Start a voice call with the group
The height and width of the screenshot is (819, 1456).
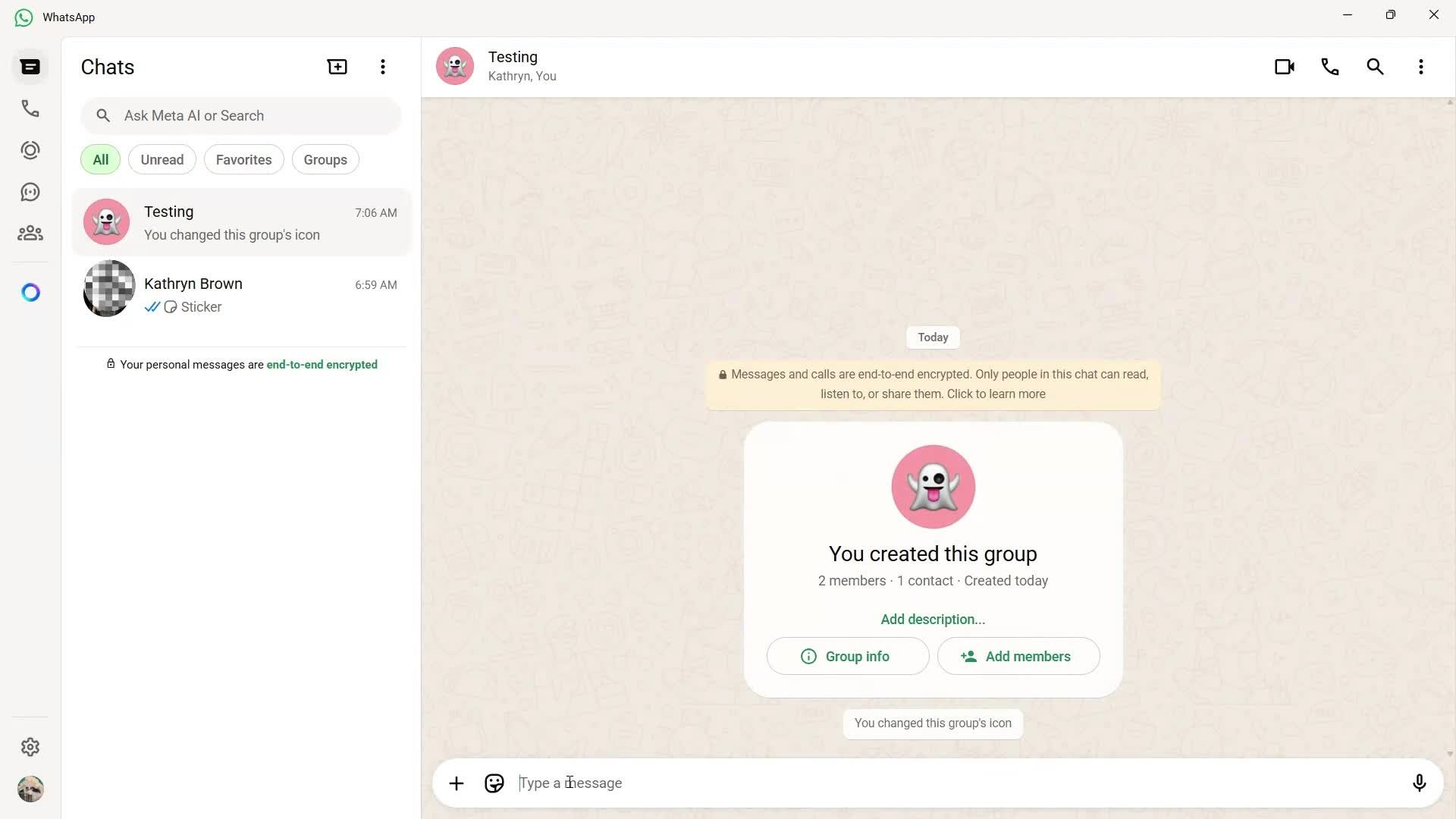pos(1330,67)
